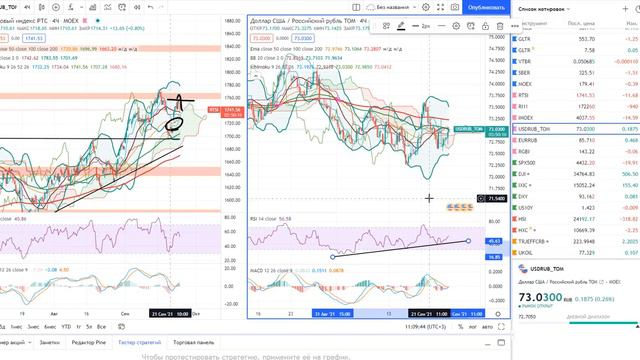Lock the selected trendline drawing
Image resolution: width=640 pixels, height=360 pixels.
tap(485, 26)
